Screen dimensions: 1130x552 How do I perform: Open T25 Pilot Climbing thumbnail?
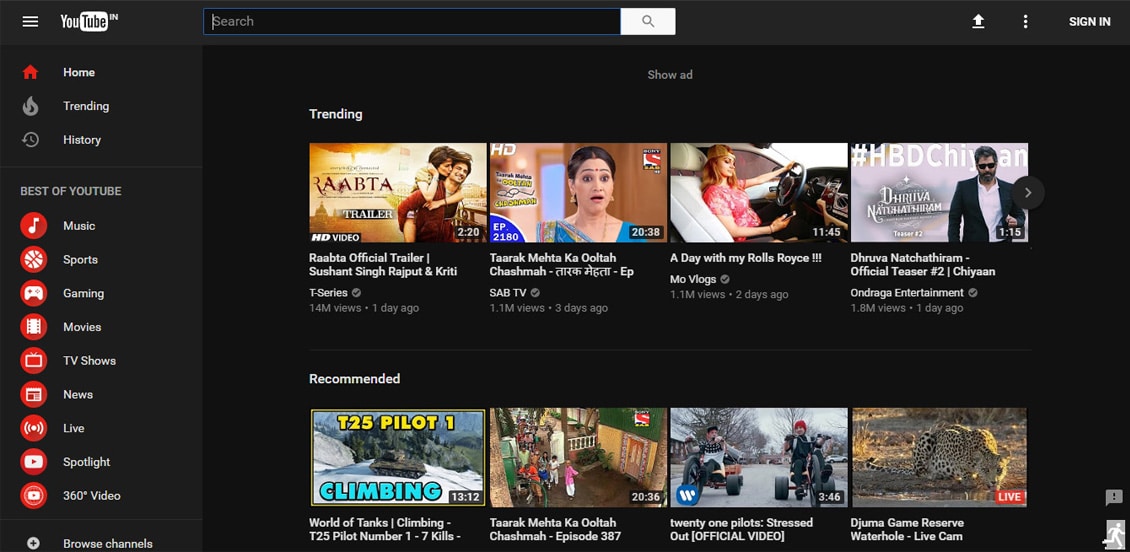[398, 458]
